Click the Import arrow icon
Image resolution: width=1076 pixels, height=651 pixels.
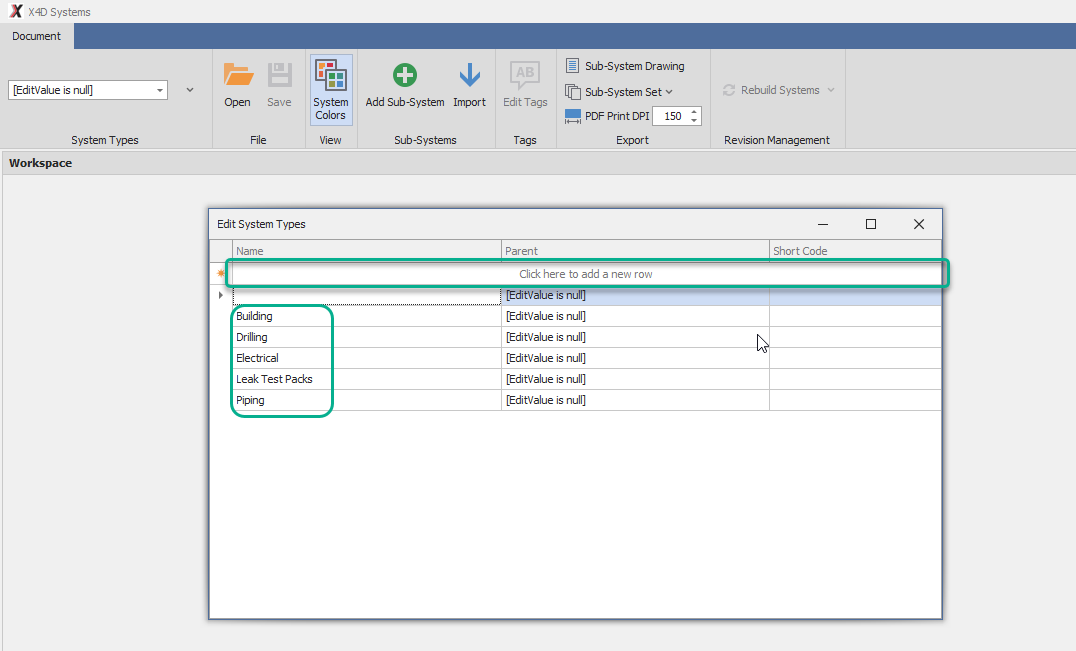point(469,76)
